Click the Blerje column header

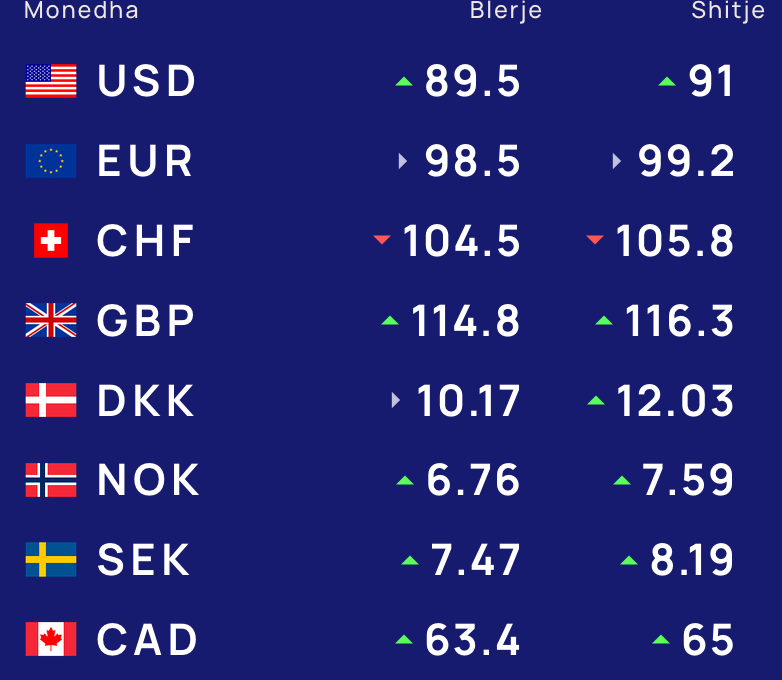pyautogui.click(x=506, y=11)
